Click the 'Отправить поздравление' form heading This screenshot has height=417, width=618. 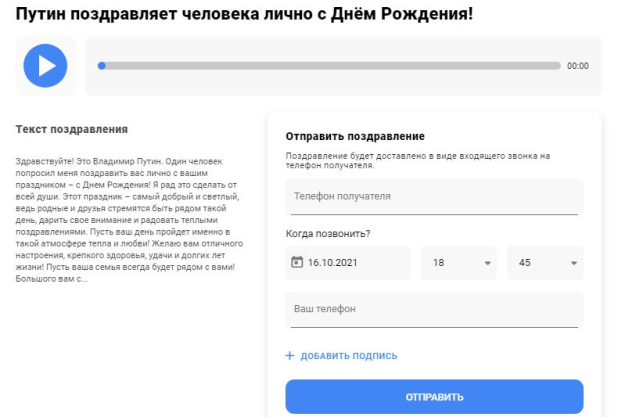coord(355,136)
